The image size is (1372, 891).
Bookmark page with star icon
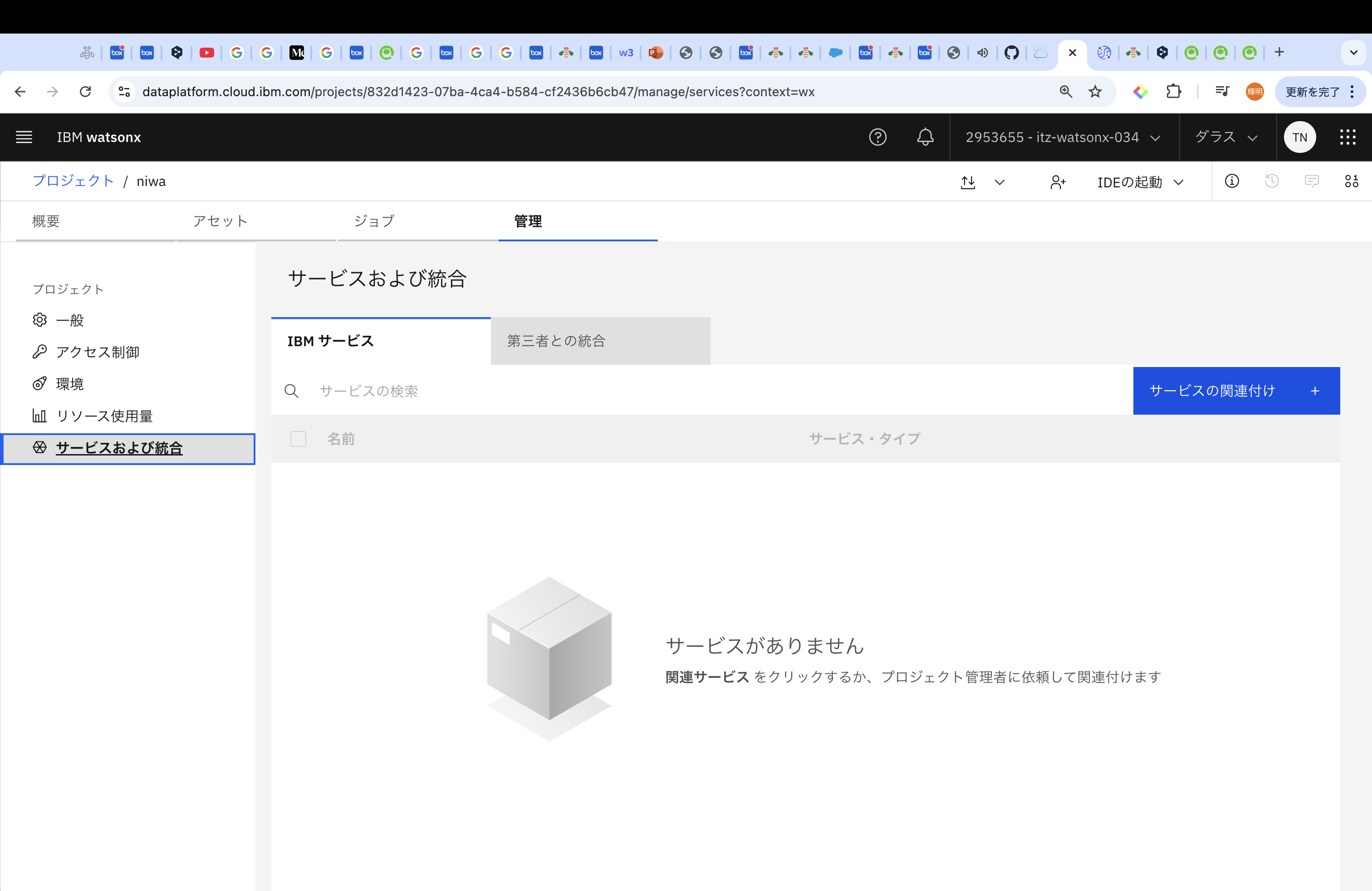[x=1095, y=92]
